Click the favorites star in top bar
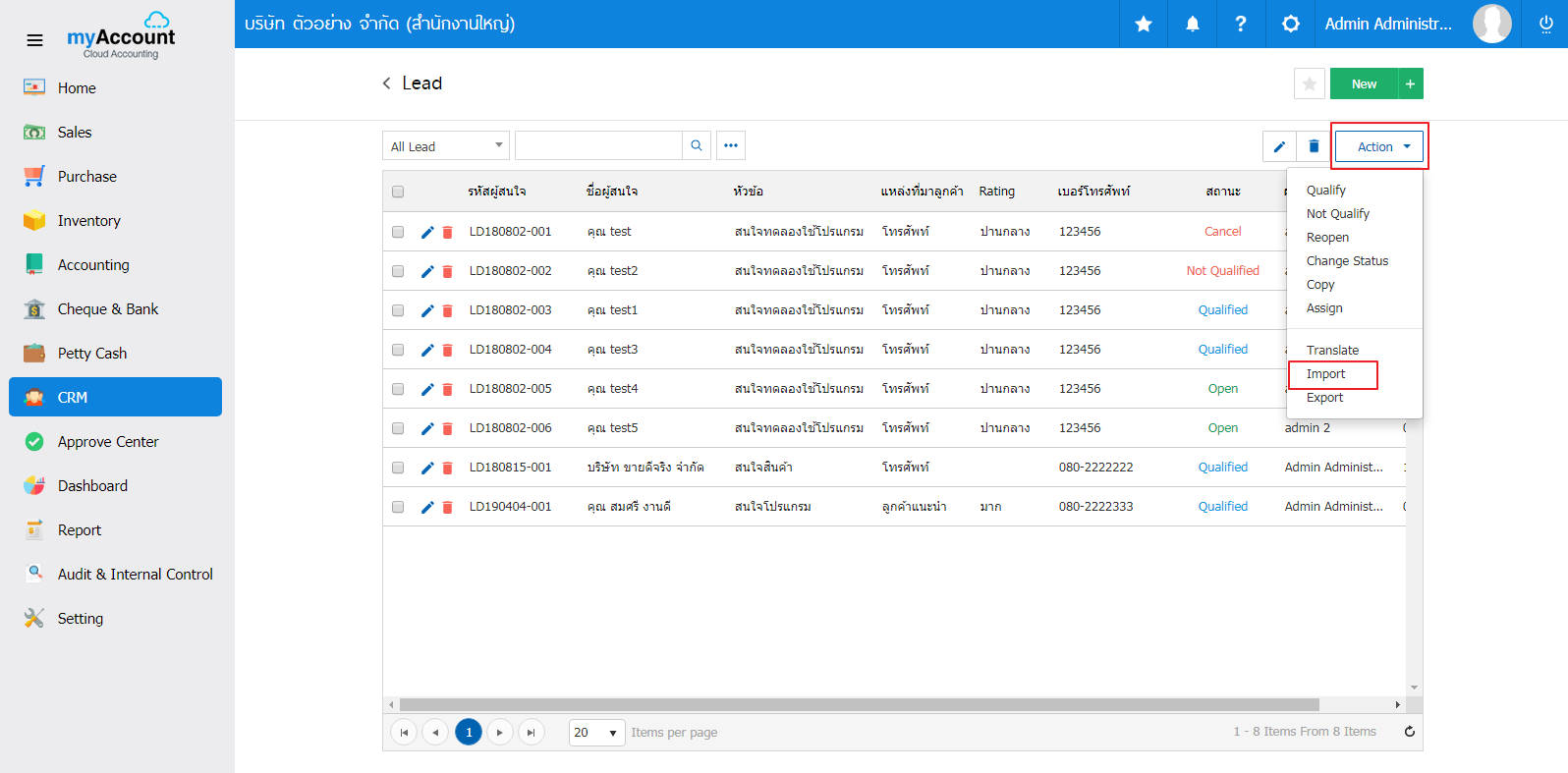This screenshot has width=1568, height=773. [x=1144, y=24]
